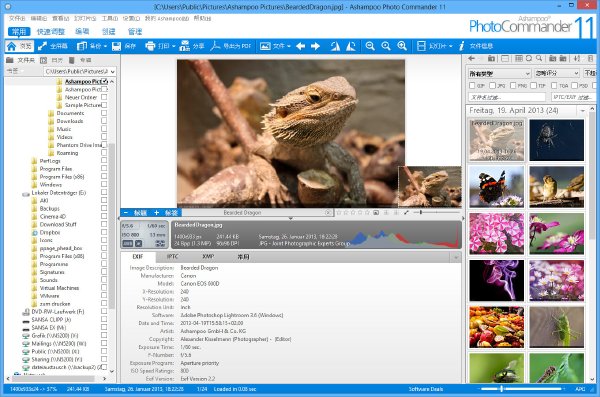Click the back arrow in thumbnail panel
The image size is (600, 397).
[472, 59]
